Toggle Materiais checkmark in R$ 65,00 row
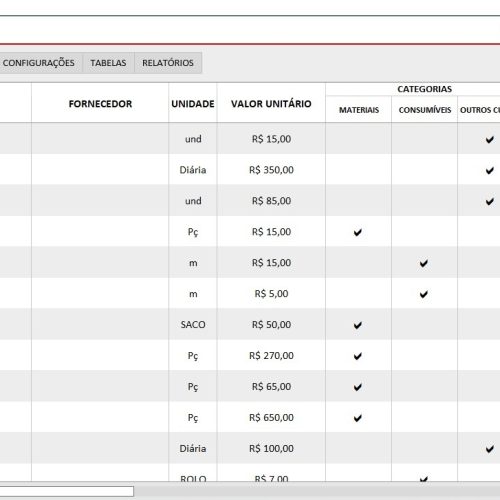This screenshot has width=500, height=500. tap(358, 387)
